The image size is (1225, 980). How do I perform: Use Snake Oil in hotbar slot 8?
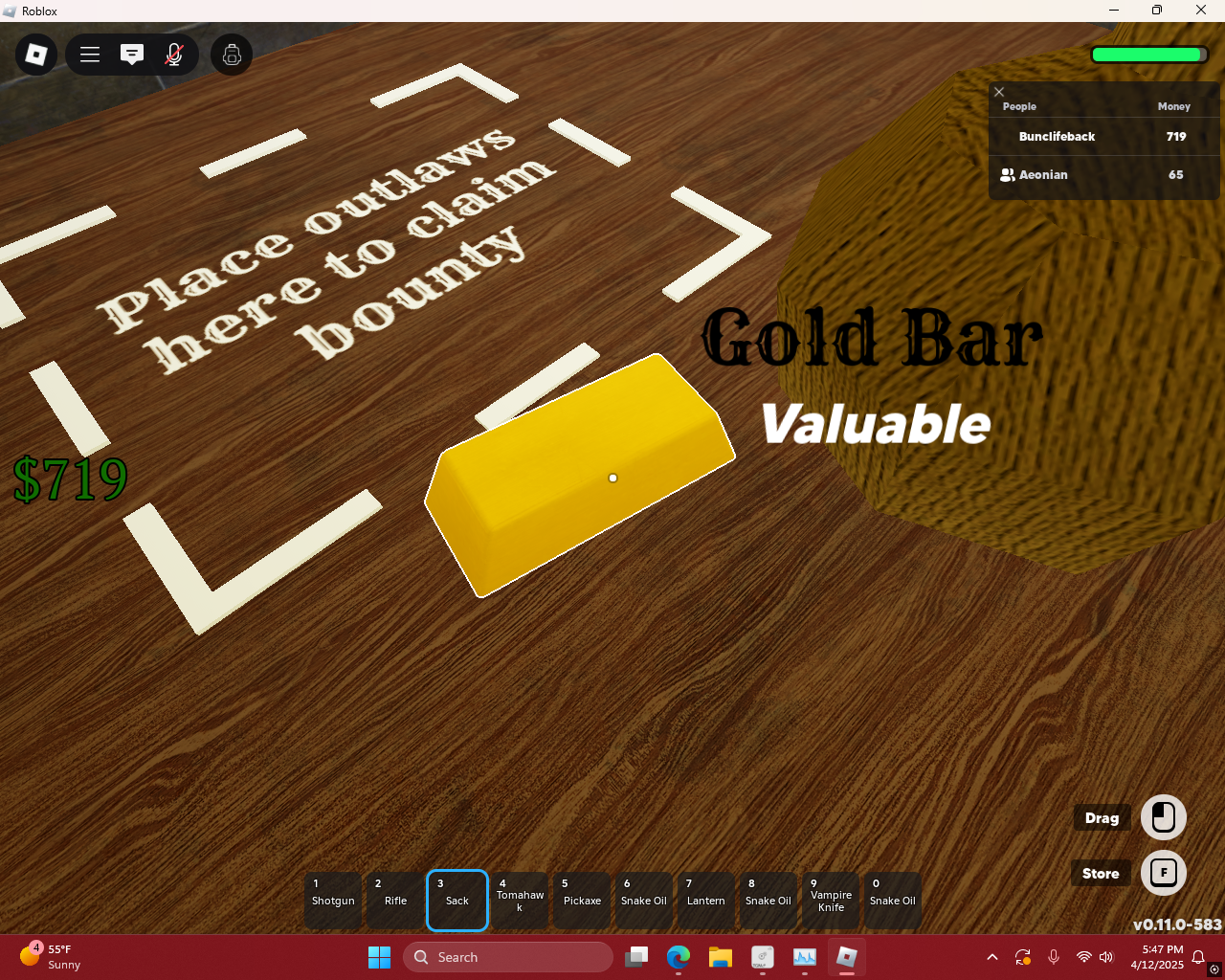point(768,901)
